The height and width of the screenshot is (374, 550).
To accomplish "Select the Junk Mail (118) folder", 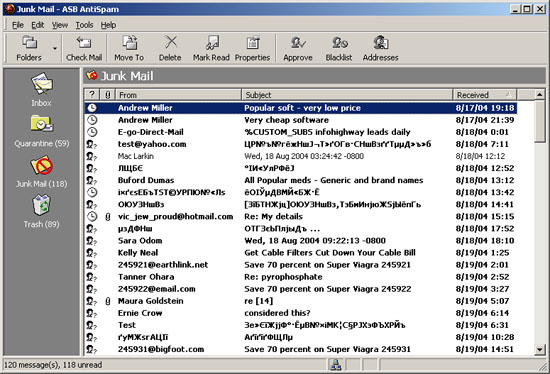I will (x=41, y=172).
